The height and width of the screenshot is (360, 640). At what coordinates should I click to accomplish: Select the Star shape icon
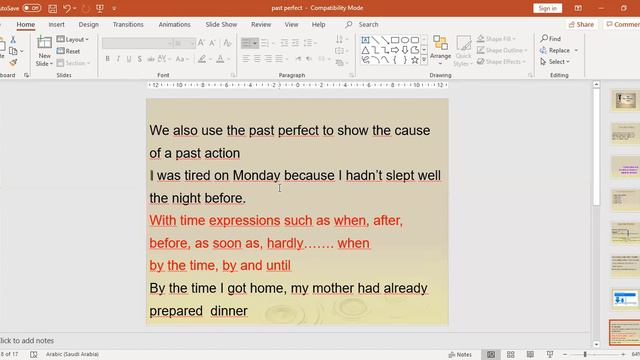[415, 60]
